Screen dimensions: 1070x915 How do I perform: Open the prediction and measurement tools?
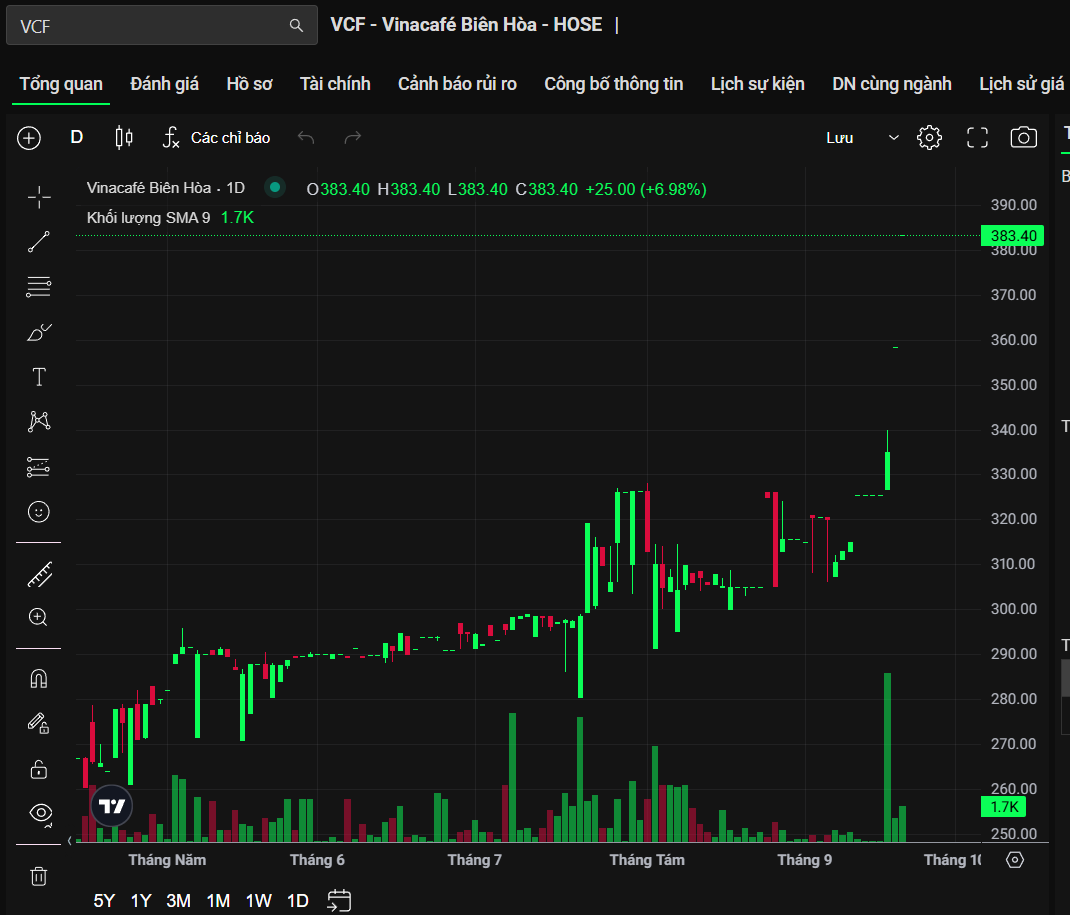[39, 467]
